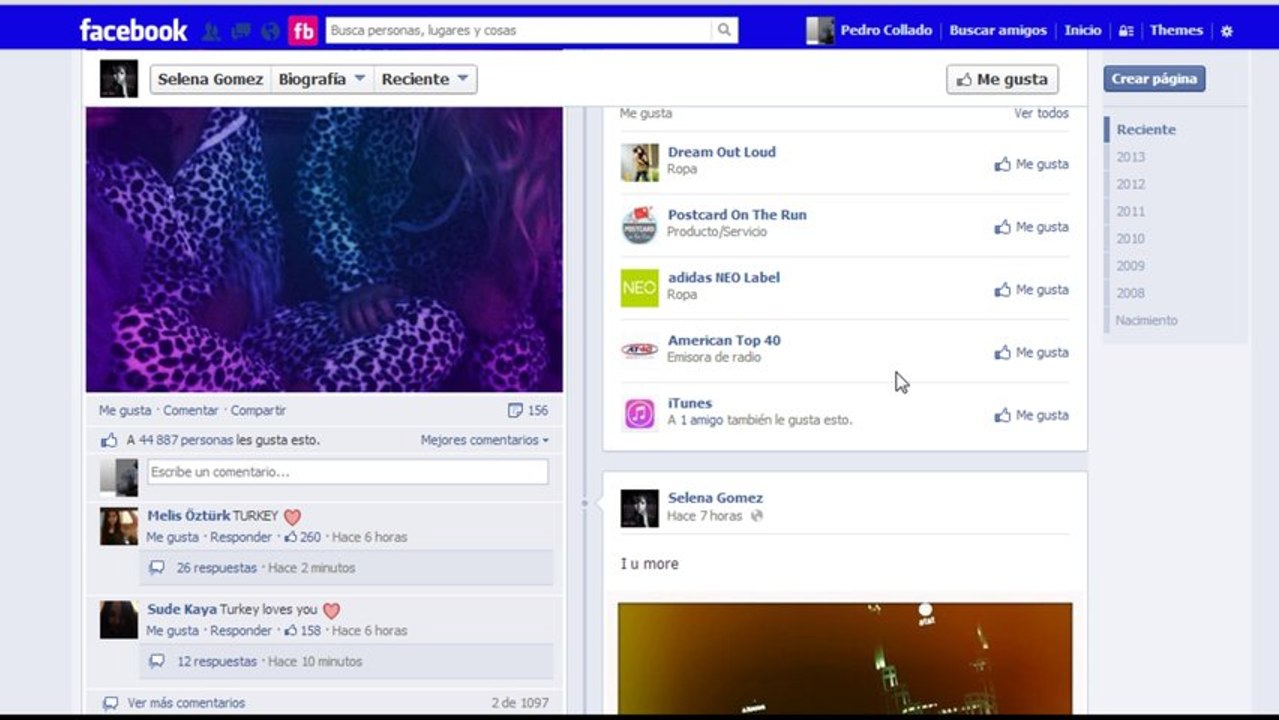This screenshot has height=720, width=1279.
Task: Click the American Top 40 logo
Action: click(639, 350)
